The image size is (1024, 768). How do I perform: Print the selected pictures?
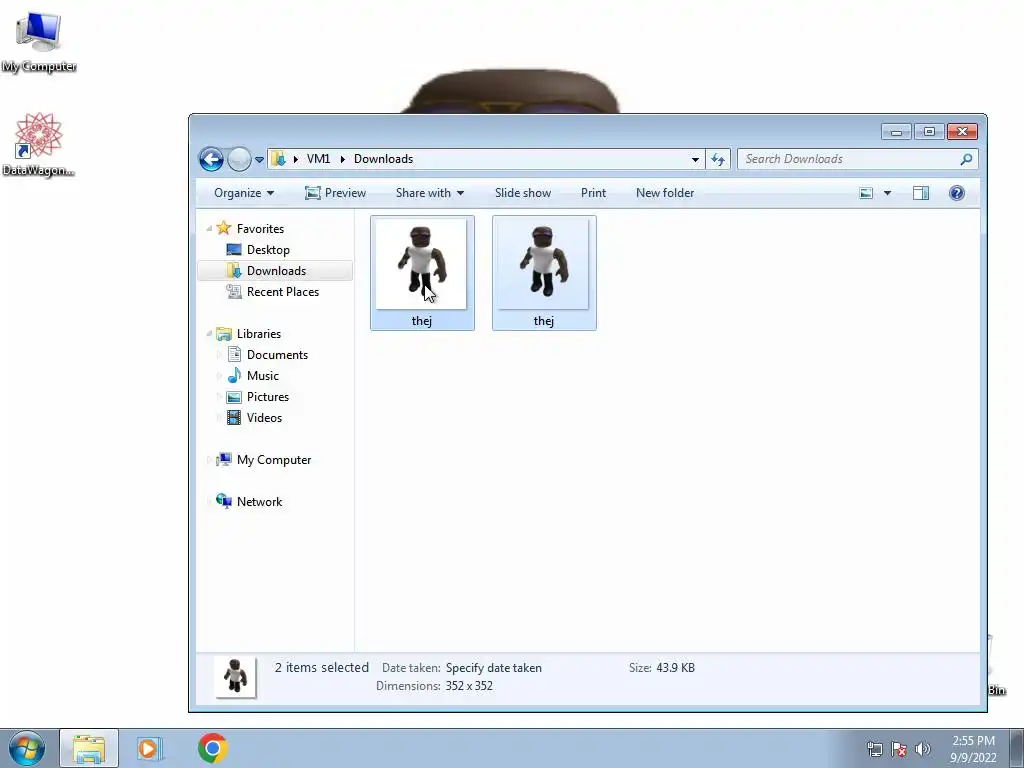593,193
